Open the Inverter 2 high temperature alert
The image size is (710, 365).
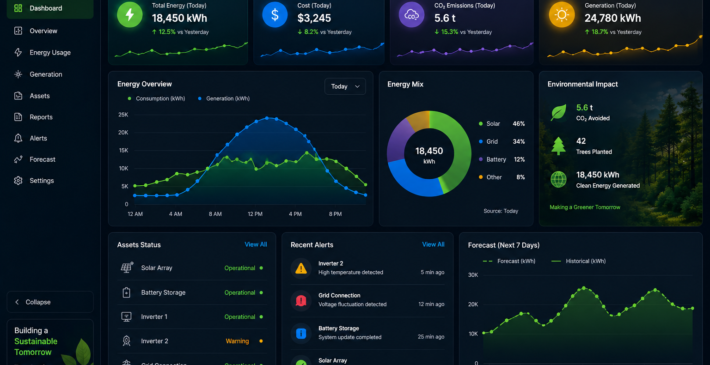coord(367,268)
